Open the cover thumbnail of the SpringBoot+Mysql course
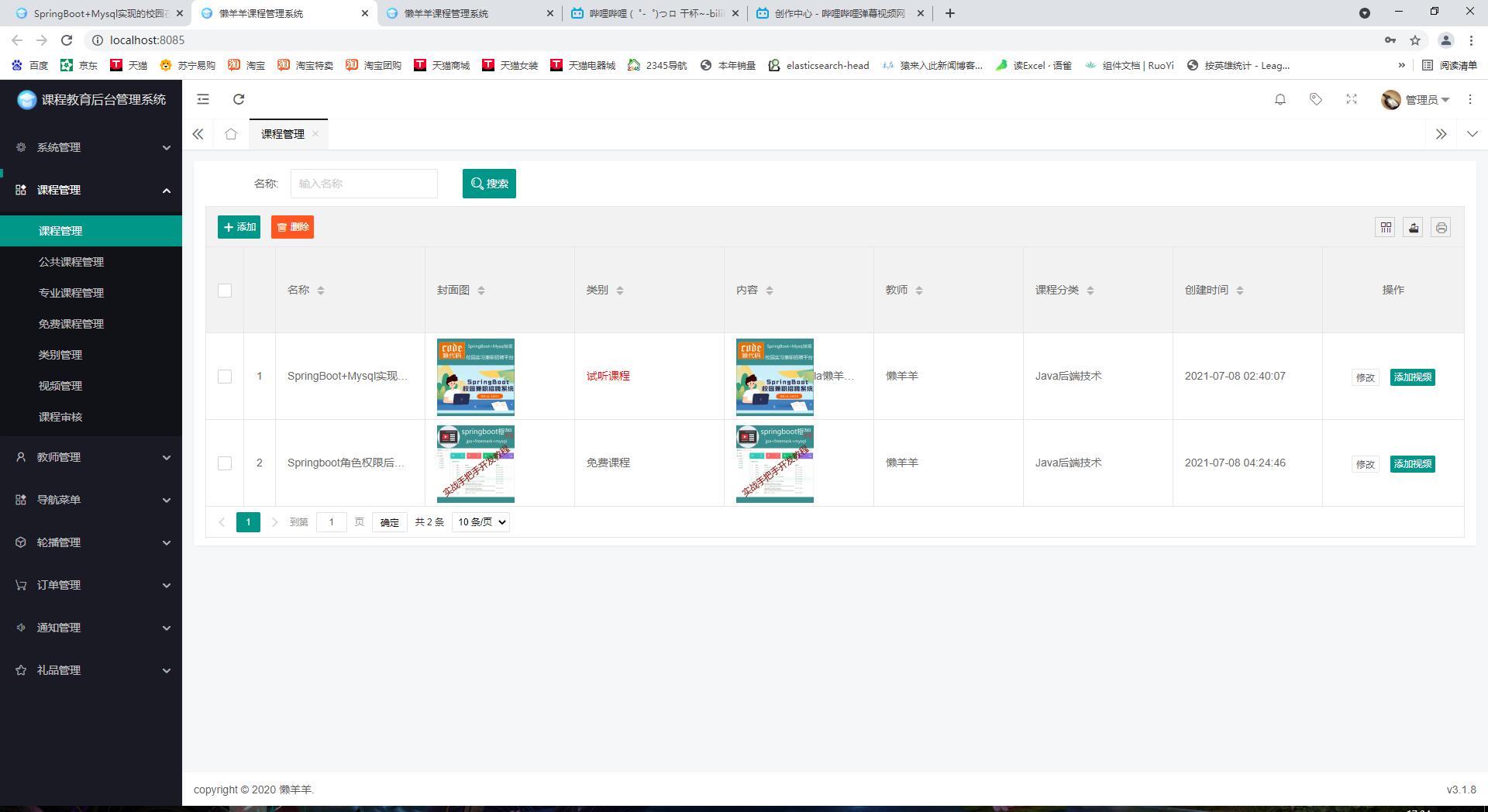This screenshot has height=812, width=1488. 476,377
